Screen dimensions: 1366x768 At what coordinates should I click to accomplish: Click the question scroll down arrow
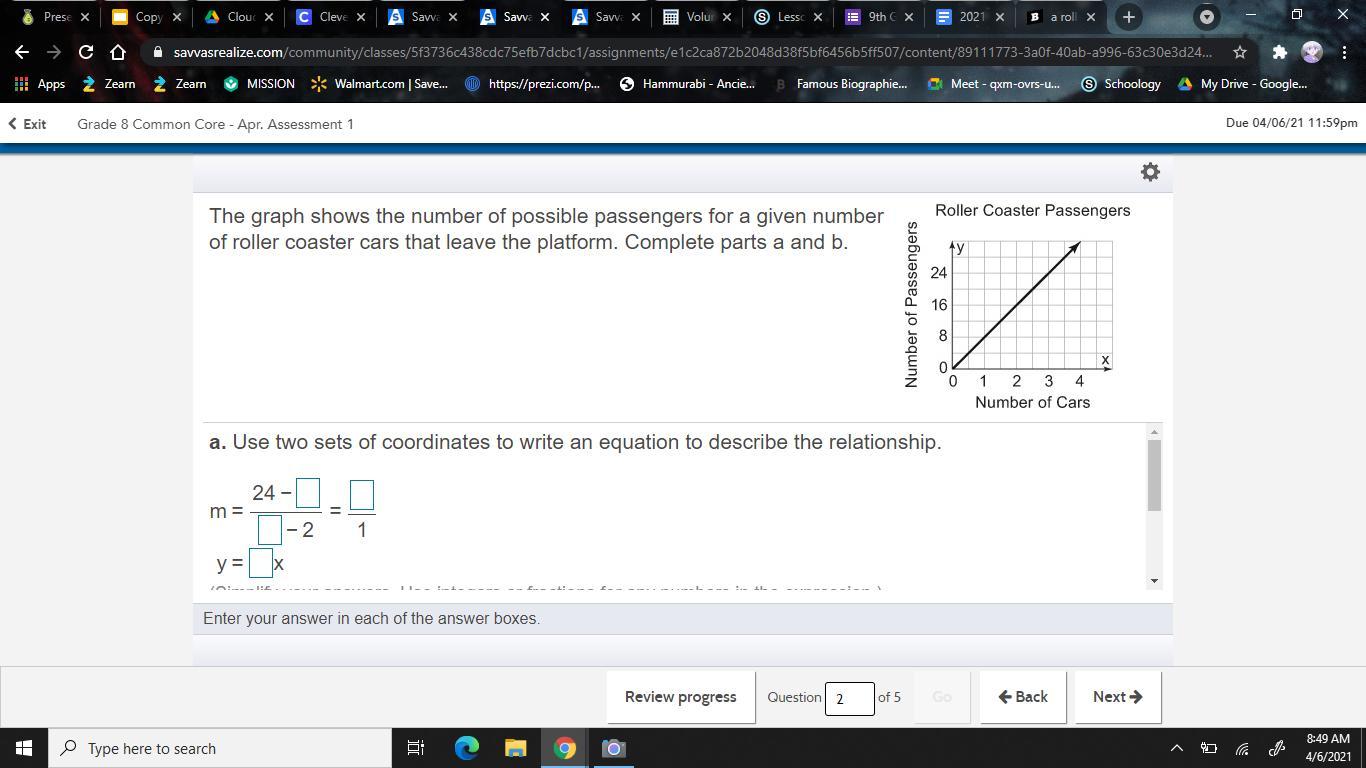1154,581
